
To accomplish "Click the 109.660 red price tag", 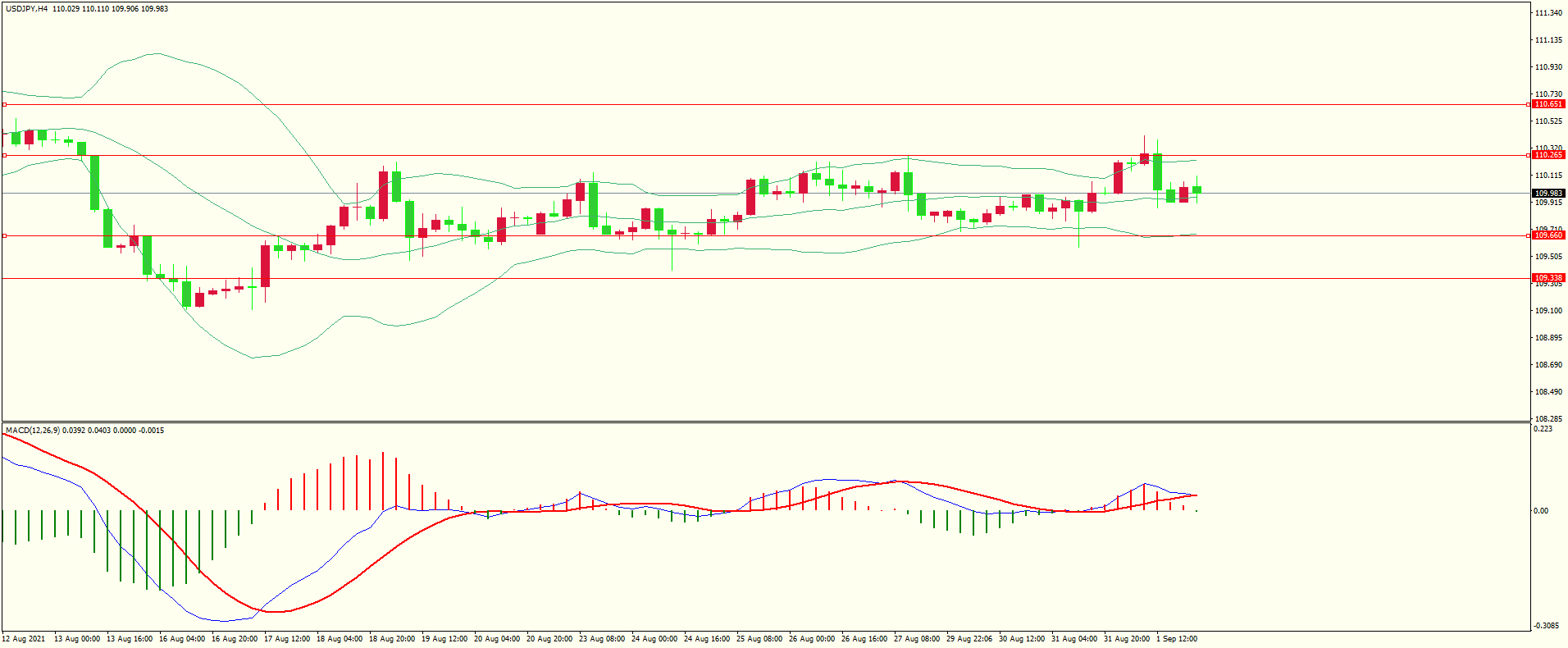I will 1548,235.
